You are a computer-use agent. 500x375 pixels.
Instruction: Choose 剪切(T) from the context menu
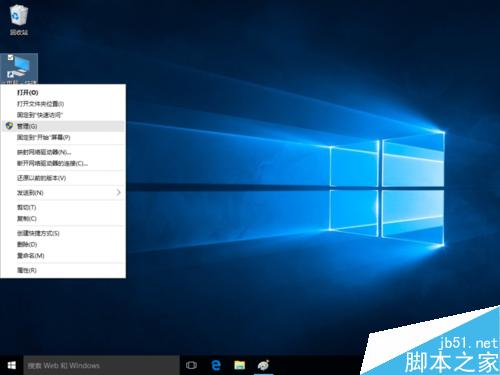coord(63,207)
